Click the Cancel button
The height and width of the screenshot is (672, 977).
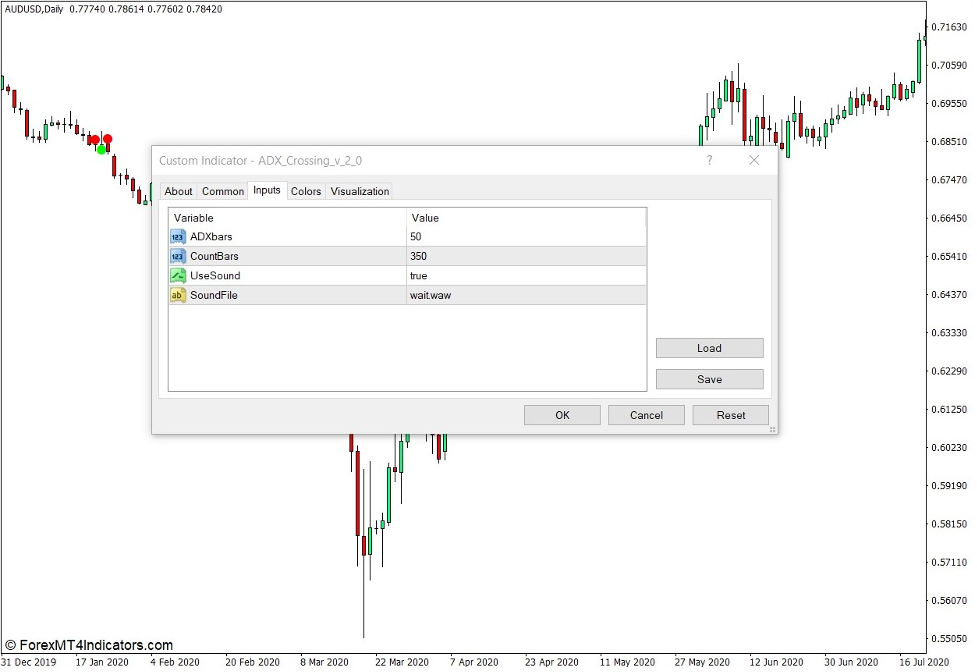tap(646, 415)
